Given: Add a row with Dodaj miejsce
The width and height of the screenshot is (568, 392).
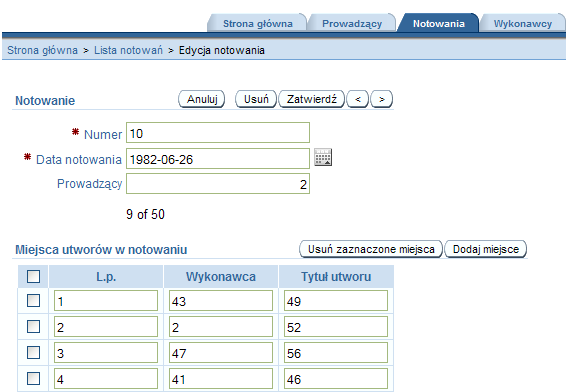Looking at the screenshot, I should (x=485, y=249).
